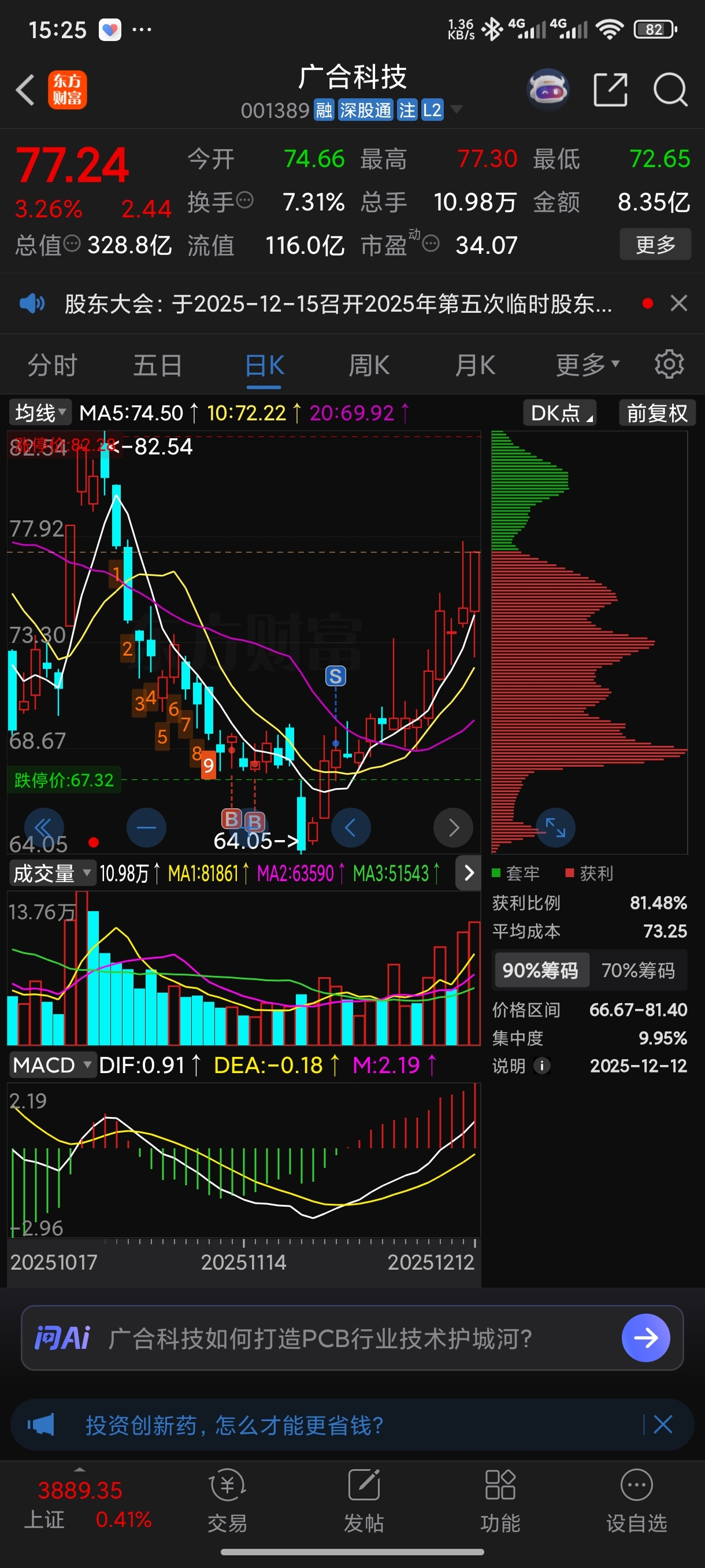Open chart settings gear icon
The image size is (705, 1568).
[669, 365]
